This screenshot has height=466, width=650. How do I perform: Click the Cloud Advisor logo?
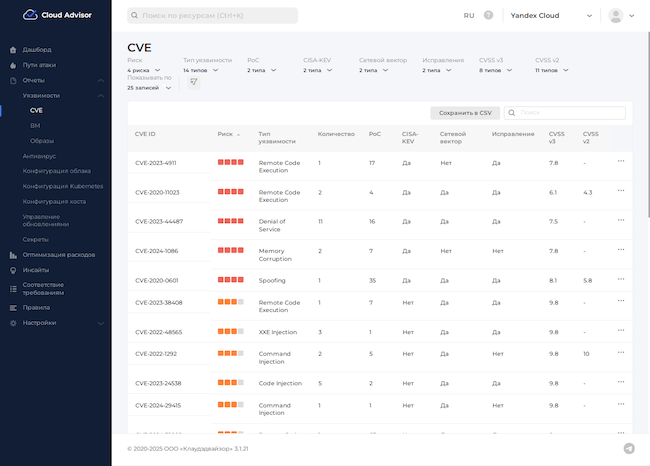coord(48,15)
